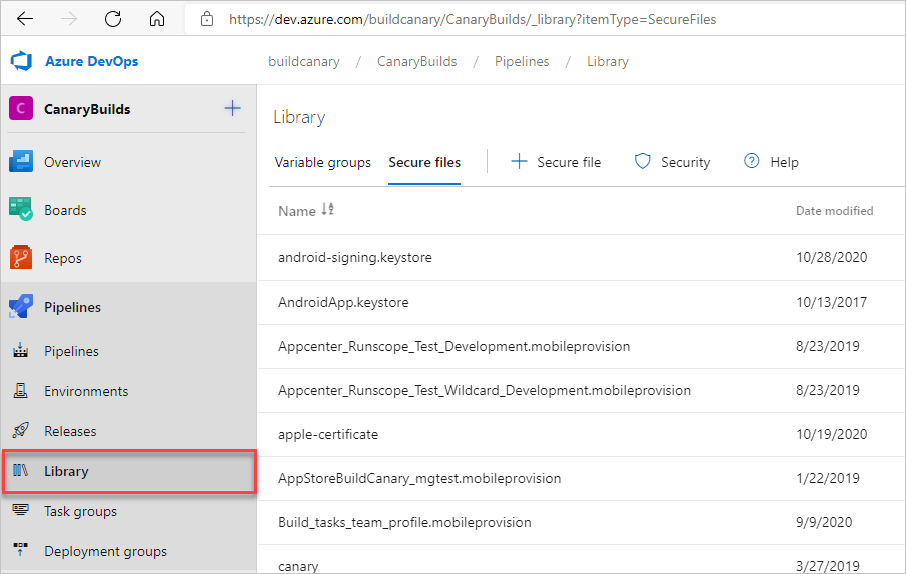Viewport: 906px width, 574px height.
Task: Open AndroidApp.keystore file
Action: tap(343, 302)
